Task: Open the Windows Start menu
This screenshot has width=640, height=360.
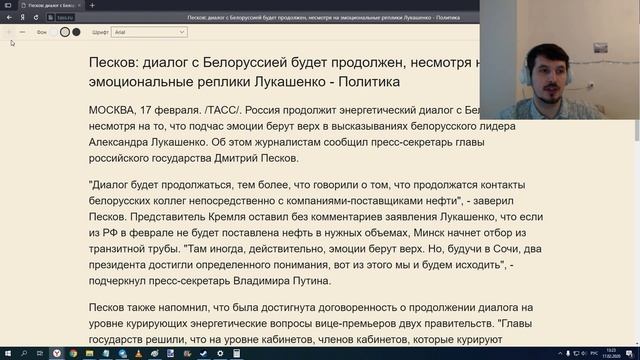Action: [8, 353]
